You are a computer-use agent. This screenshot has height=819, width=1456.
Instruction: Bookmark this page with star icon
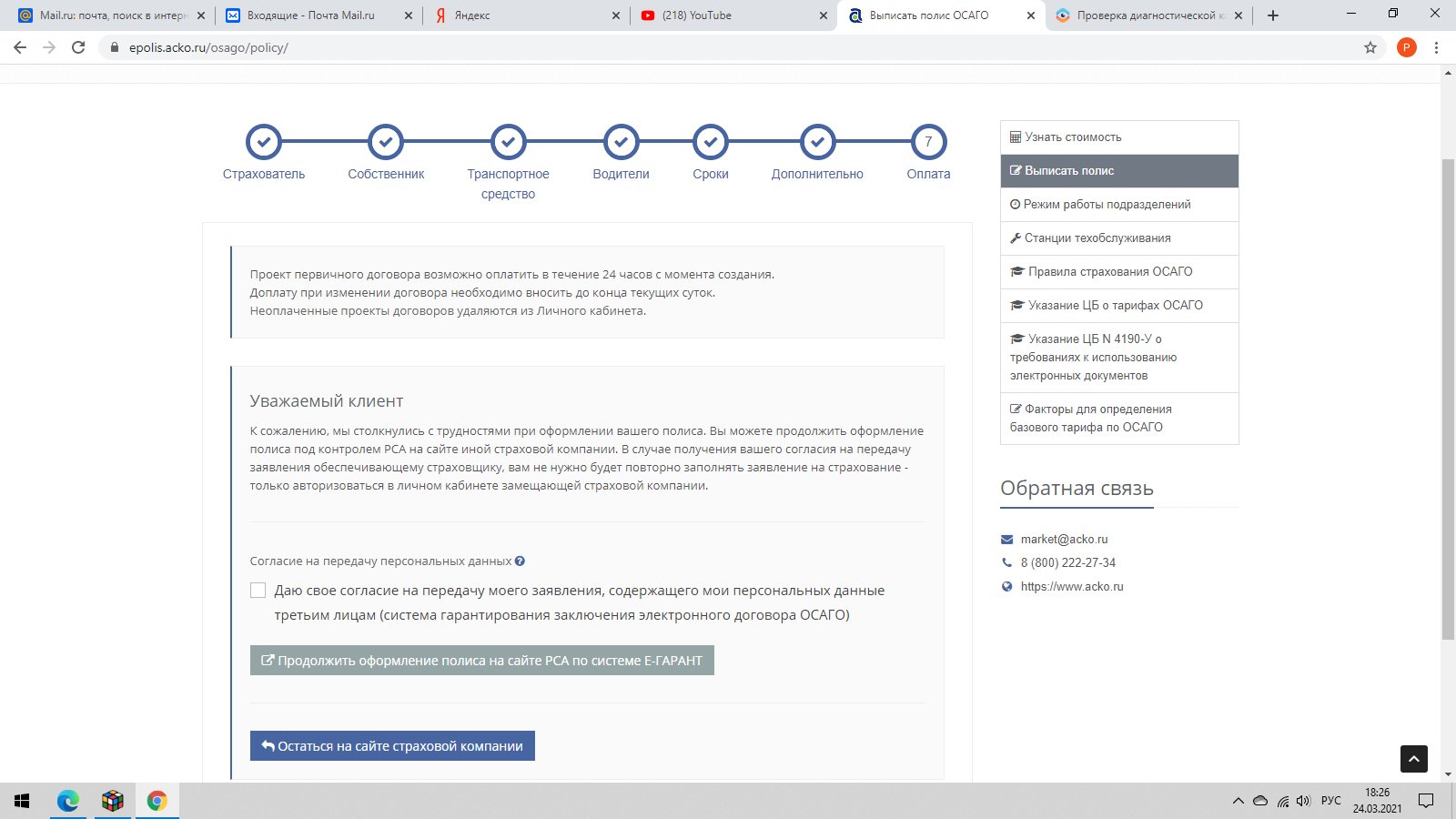(1370, 47)
